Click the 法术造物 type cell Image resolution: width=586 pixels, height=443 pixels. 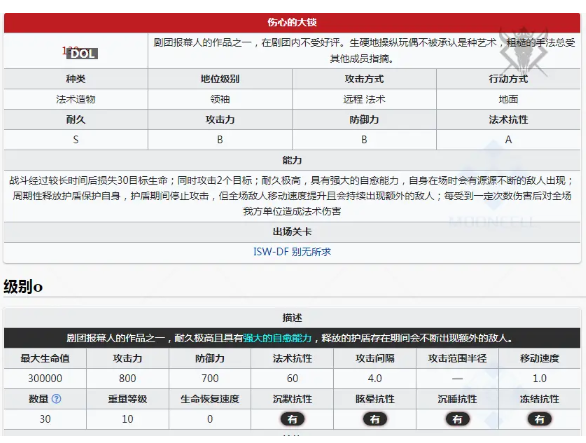(76, 99)
